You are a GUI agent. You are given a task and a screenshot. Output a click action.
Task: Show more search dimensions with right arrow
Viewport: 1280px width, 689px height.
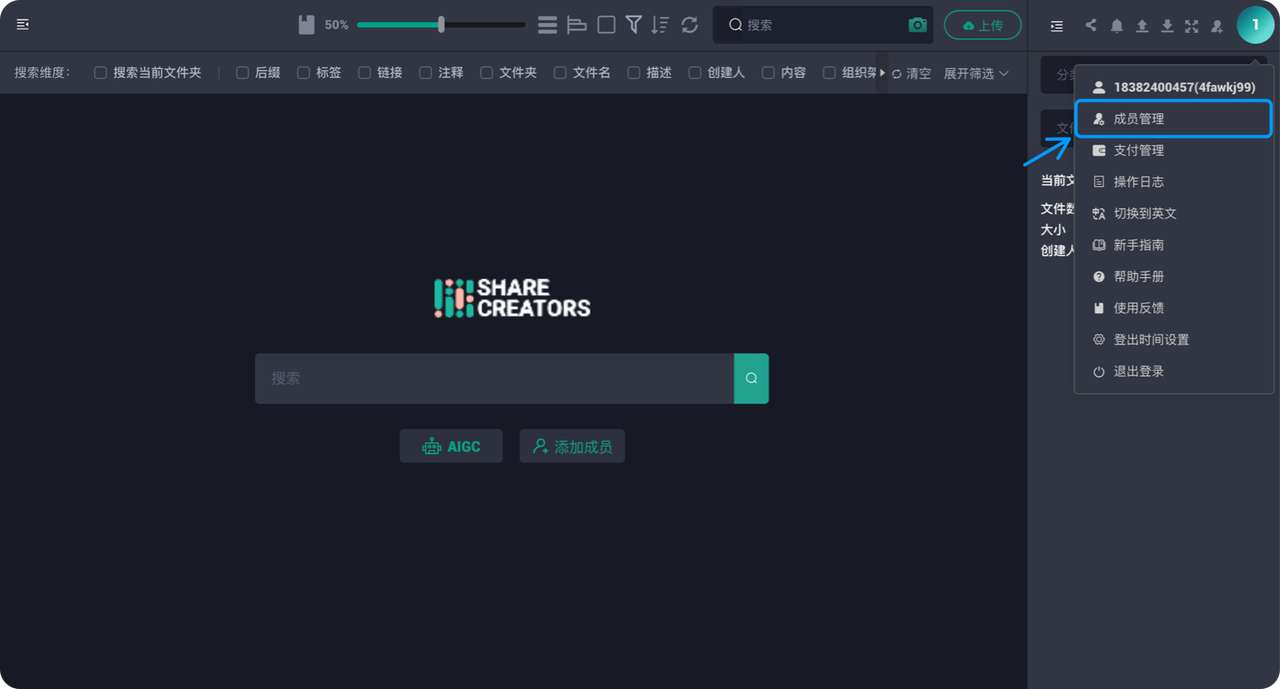(x=882, y=73)
